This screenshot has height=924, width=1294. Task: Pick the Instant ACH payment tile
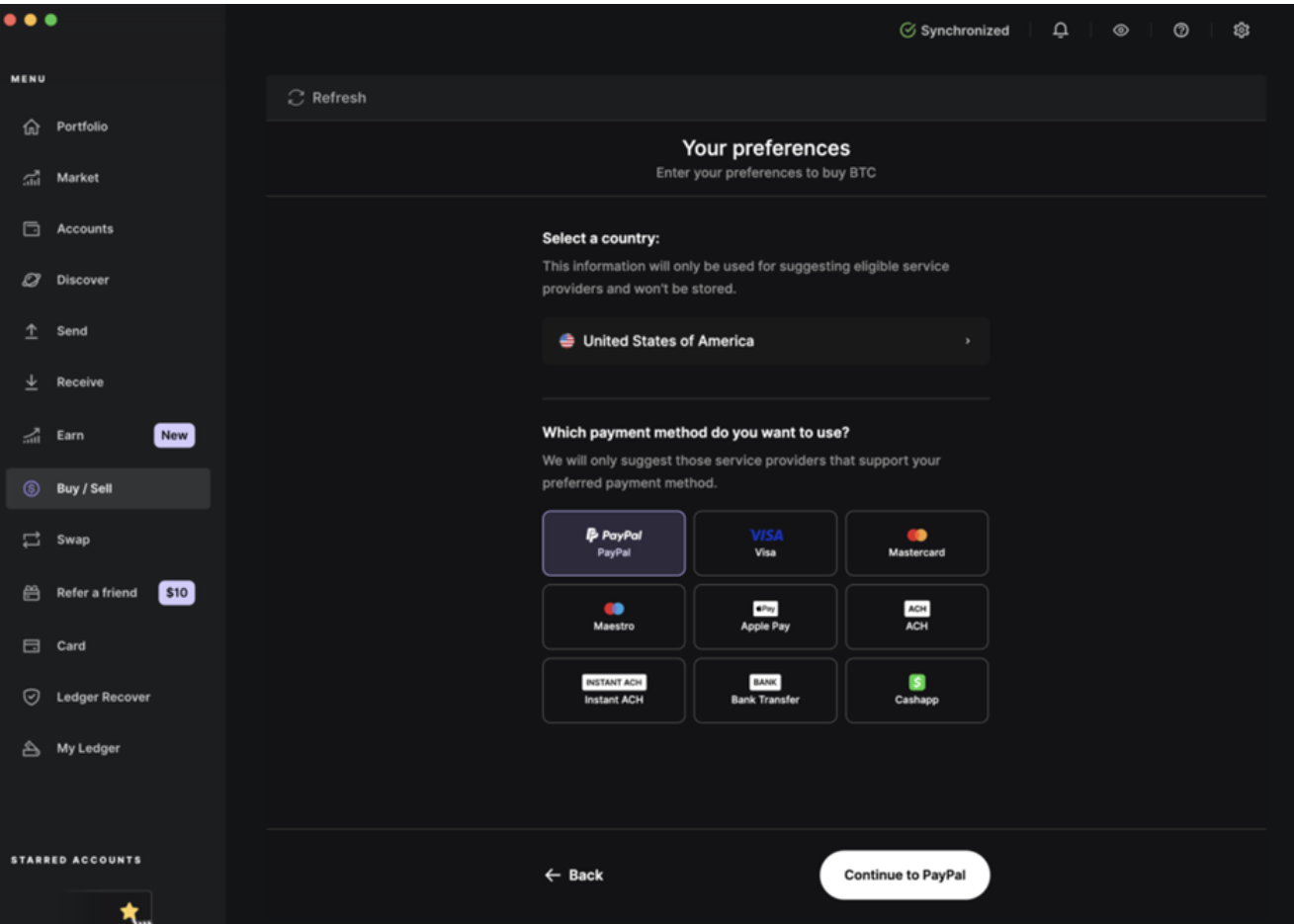614,691
